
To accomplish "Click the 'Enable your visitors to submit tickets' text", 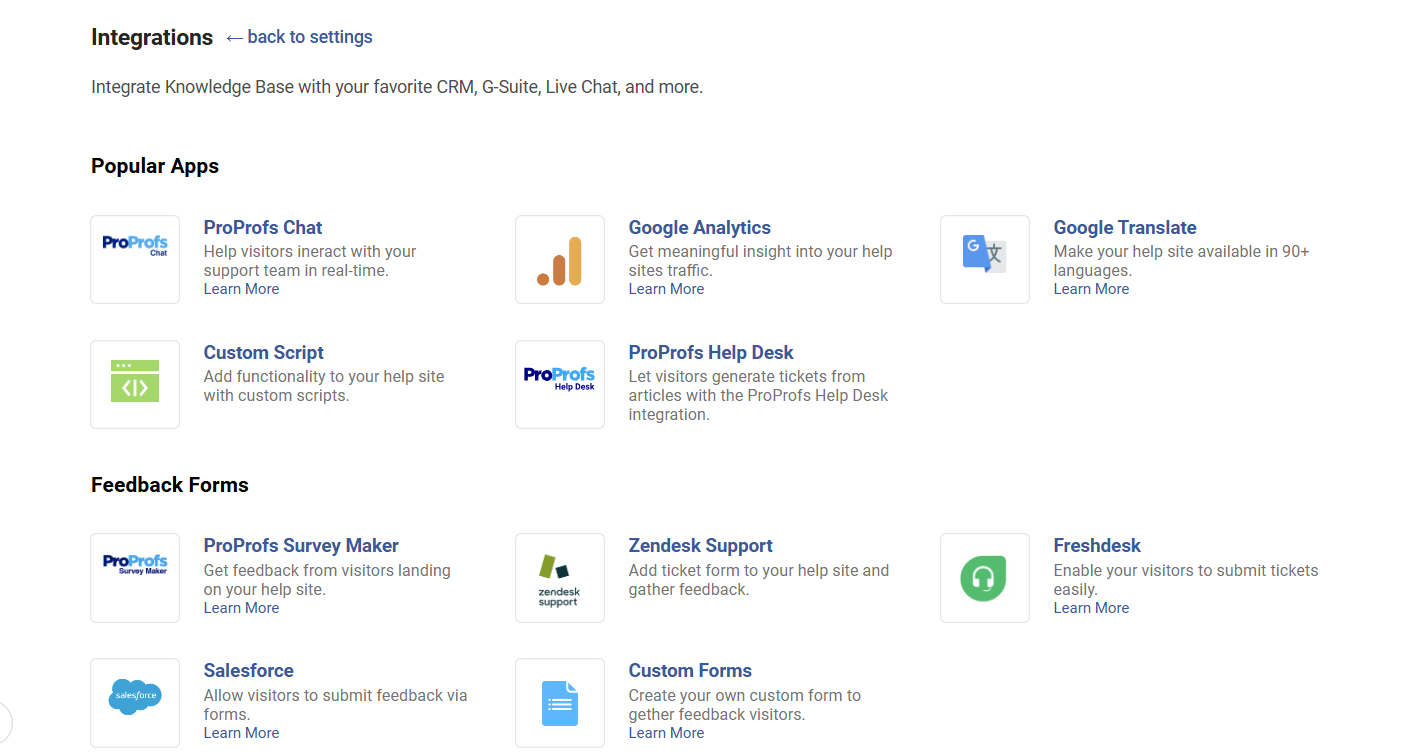I will [1186, 580].
